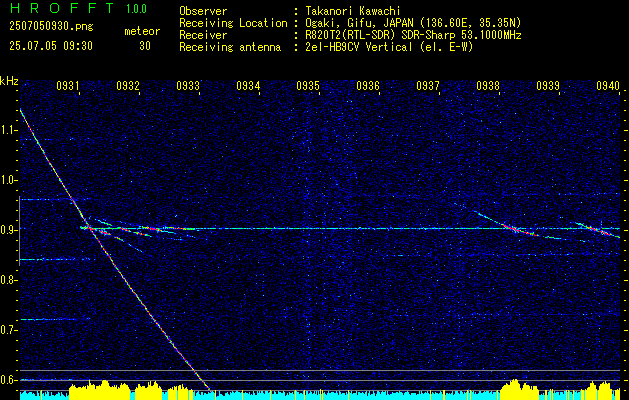The width and height of the screenshot is (629, 400).
Task: Click the date stamp 25.07.05 09:30
Action: tap(51, 46)
